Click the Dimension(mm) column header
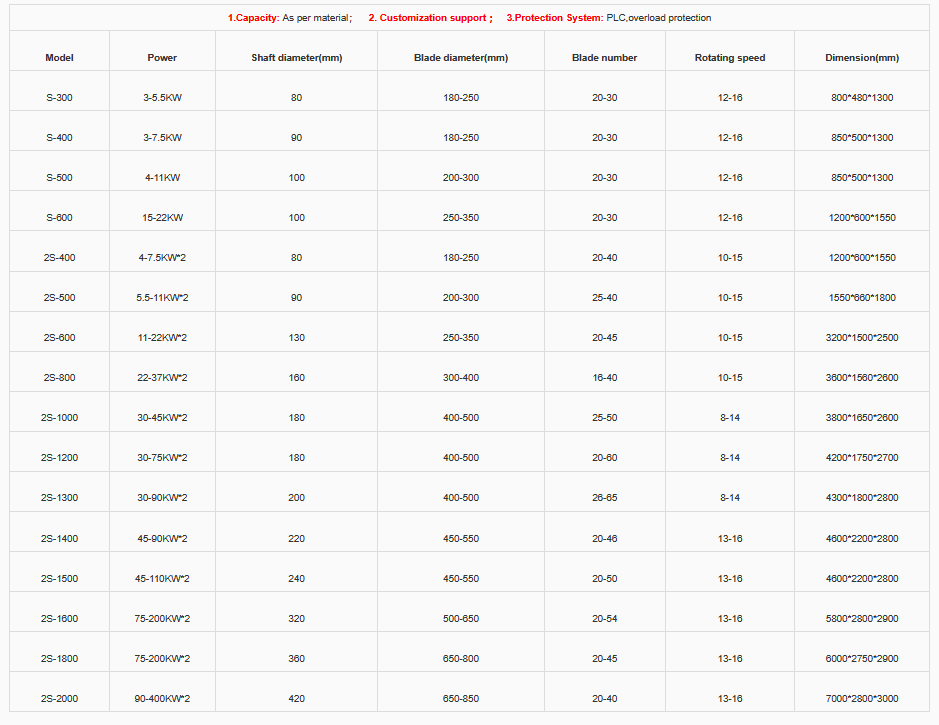This screenshot has height=725, width=939. tap(861, 58)
